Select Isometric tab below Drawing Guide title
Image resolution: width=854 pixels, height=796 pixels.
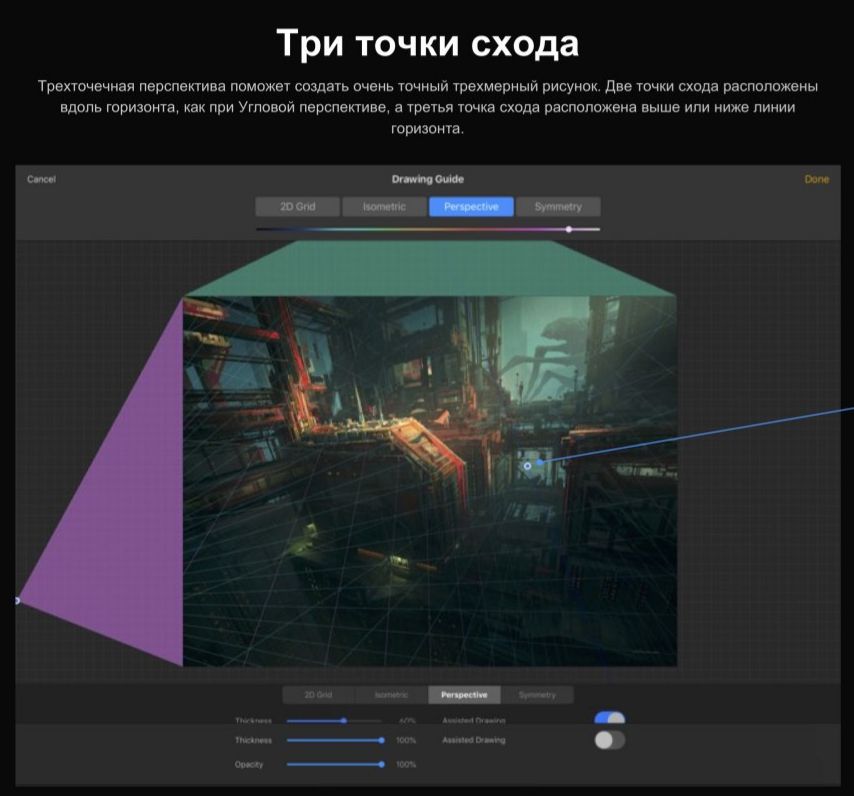click(x=384, y=207)
